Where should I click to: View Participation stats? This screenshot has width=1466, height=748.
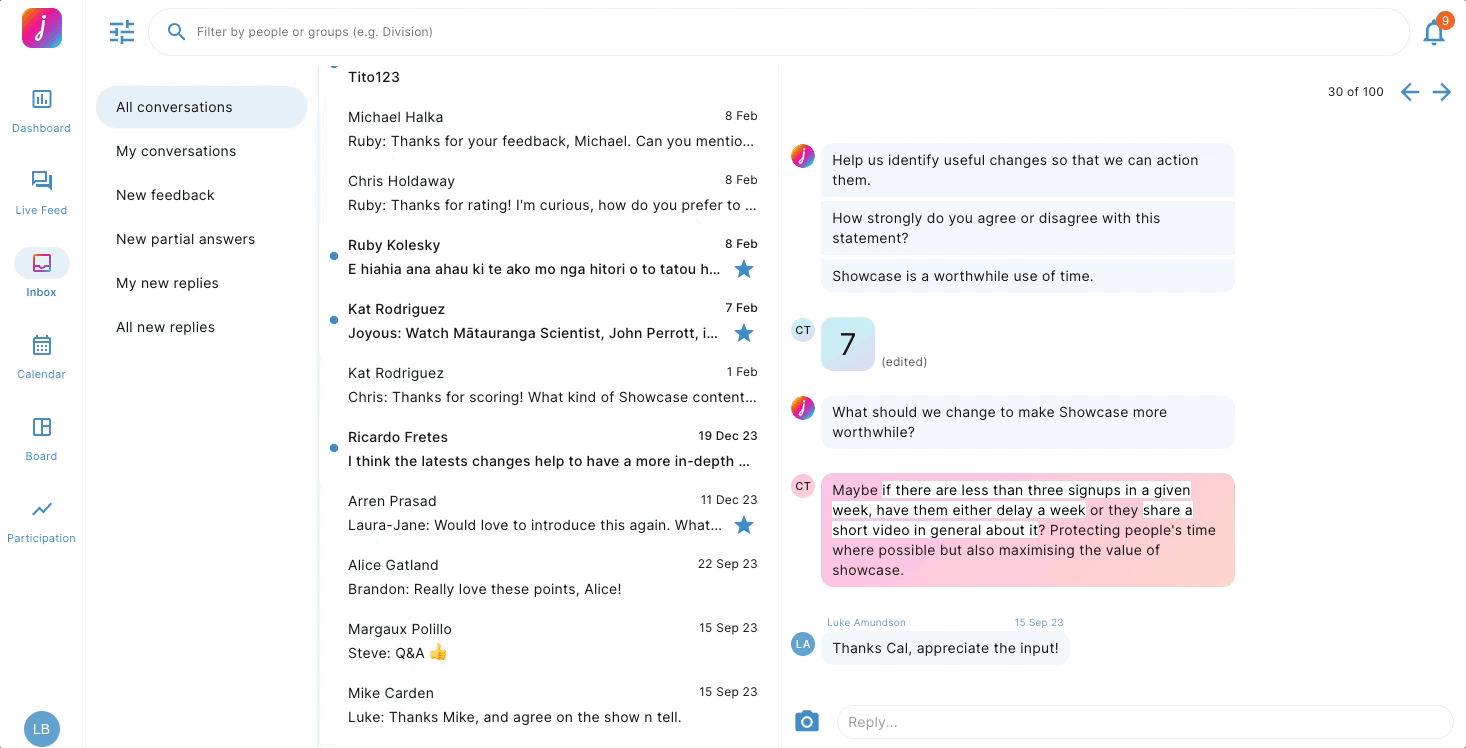(41, 520)
